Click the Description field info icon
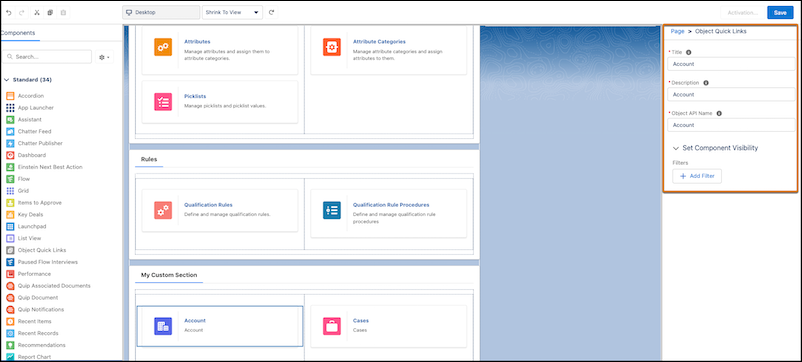This screenshot has width=802, height=362. 706,82
